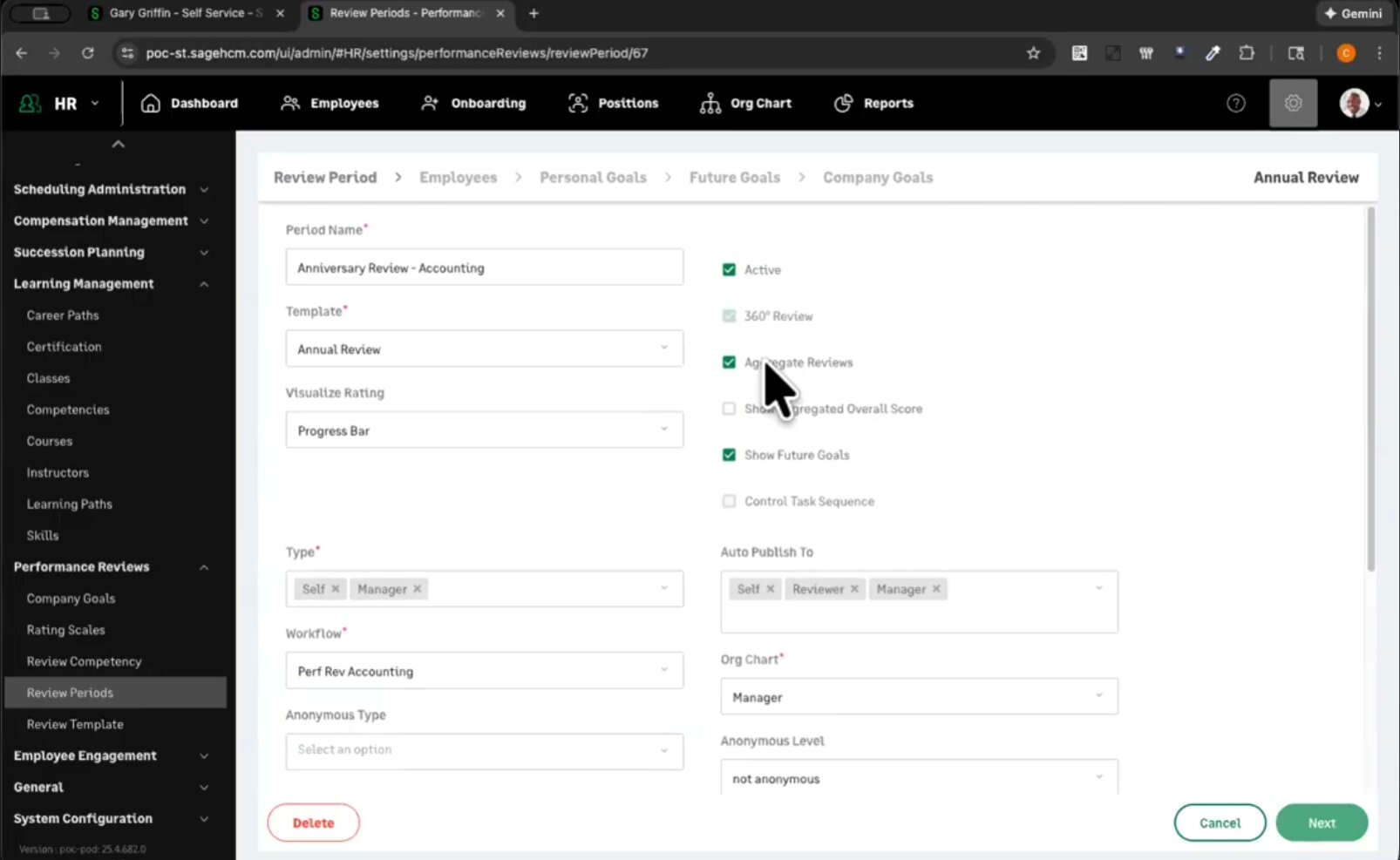Open Chrome three-dot menu

[x=1379, y=53]
